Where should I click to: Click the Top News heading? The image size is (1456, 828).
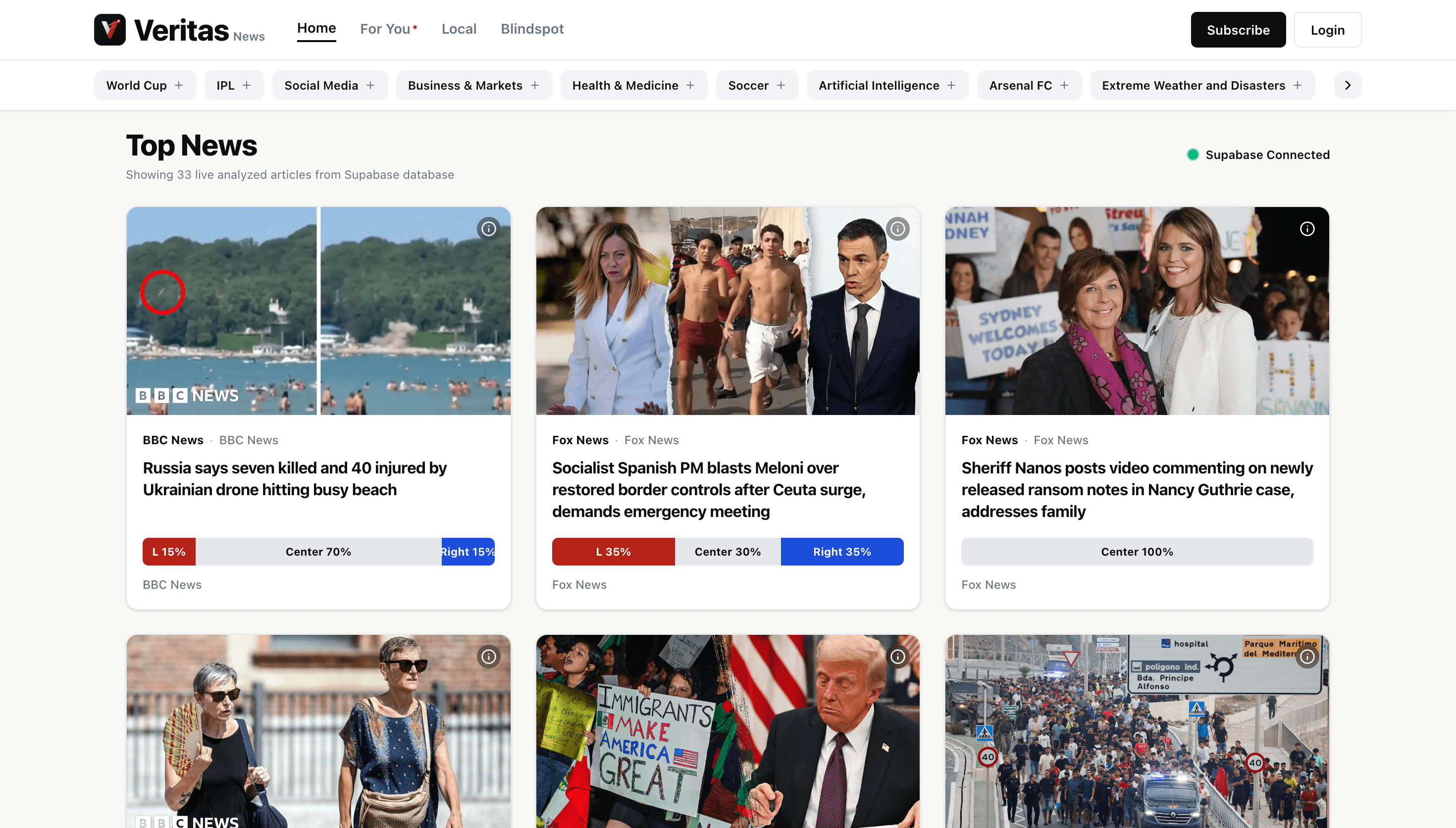pyautogui.click(x=192, y=146)
